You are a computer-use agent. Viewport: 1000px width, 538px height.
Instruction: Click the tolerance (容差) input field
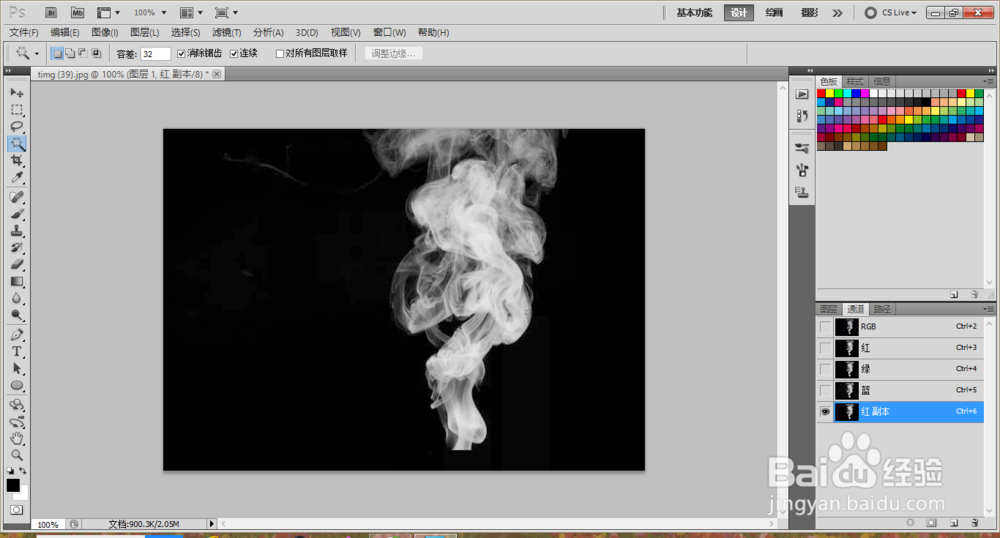point(155,54)
